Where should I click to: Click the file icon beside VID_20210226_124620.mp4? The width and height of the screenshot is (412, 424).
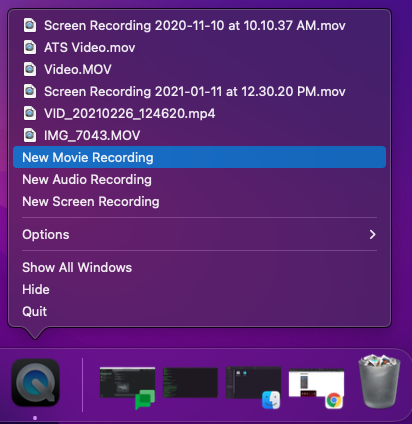click(x=30, y=113)
